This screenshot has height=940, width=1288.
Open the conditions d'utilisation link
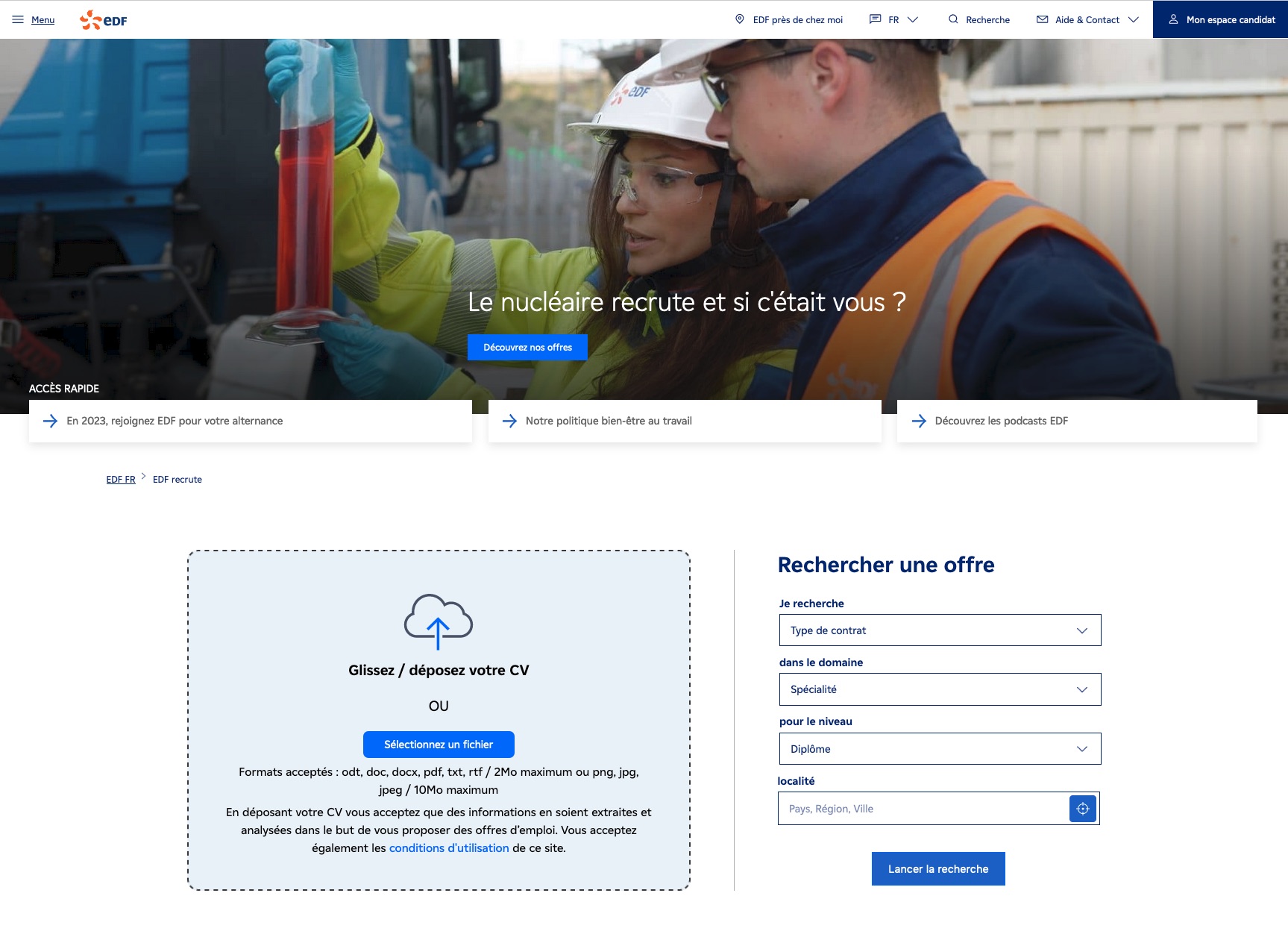click(x=449, y=848)
